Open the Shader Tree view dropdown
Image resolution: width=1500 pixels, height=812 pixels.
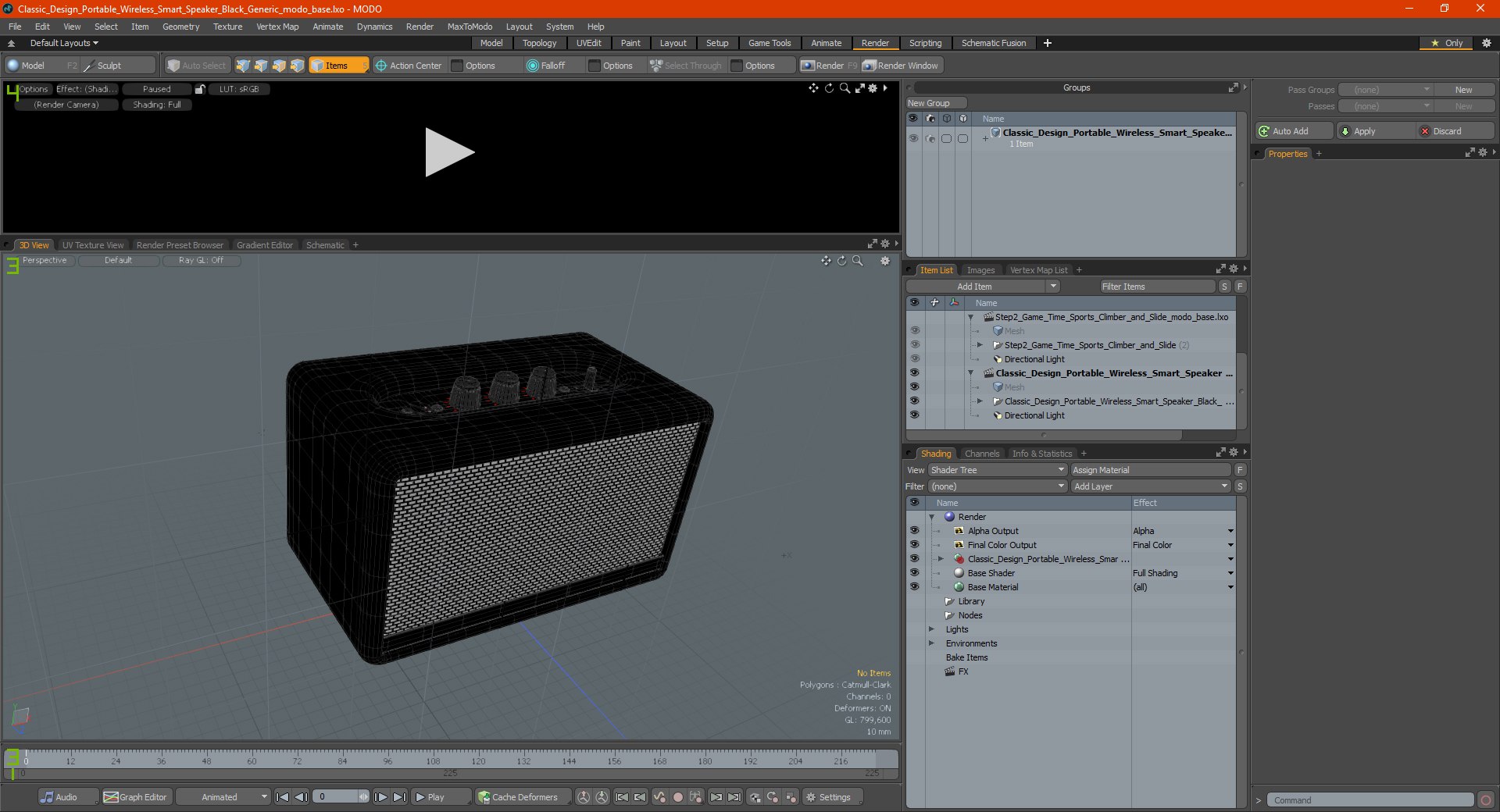(x=998, y=470)
